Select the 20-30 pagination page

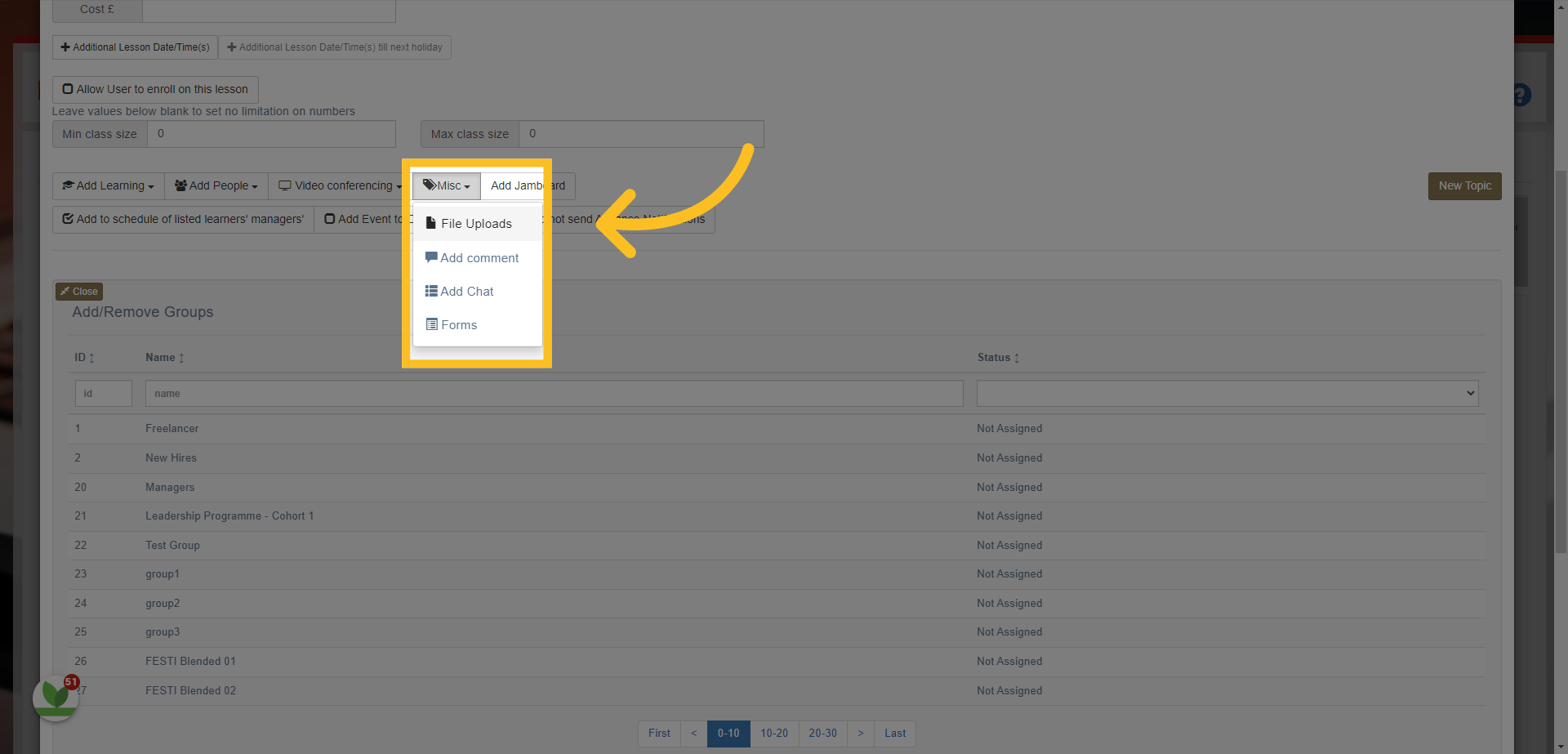tap(823, 734)
